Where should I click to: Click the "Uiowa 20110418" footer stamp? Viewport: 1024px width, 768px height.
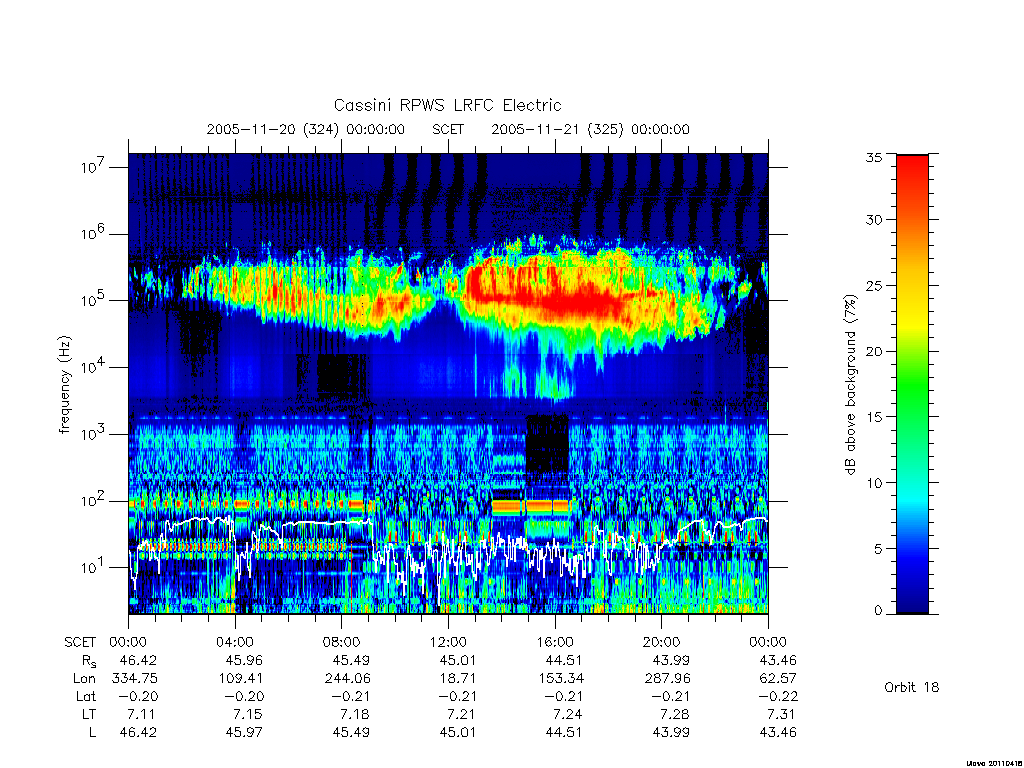coord(994,763)
